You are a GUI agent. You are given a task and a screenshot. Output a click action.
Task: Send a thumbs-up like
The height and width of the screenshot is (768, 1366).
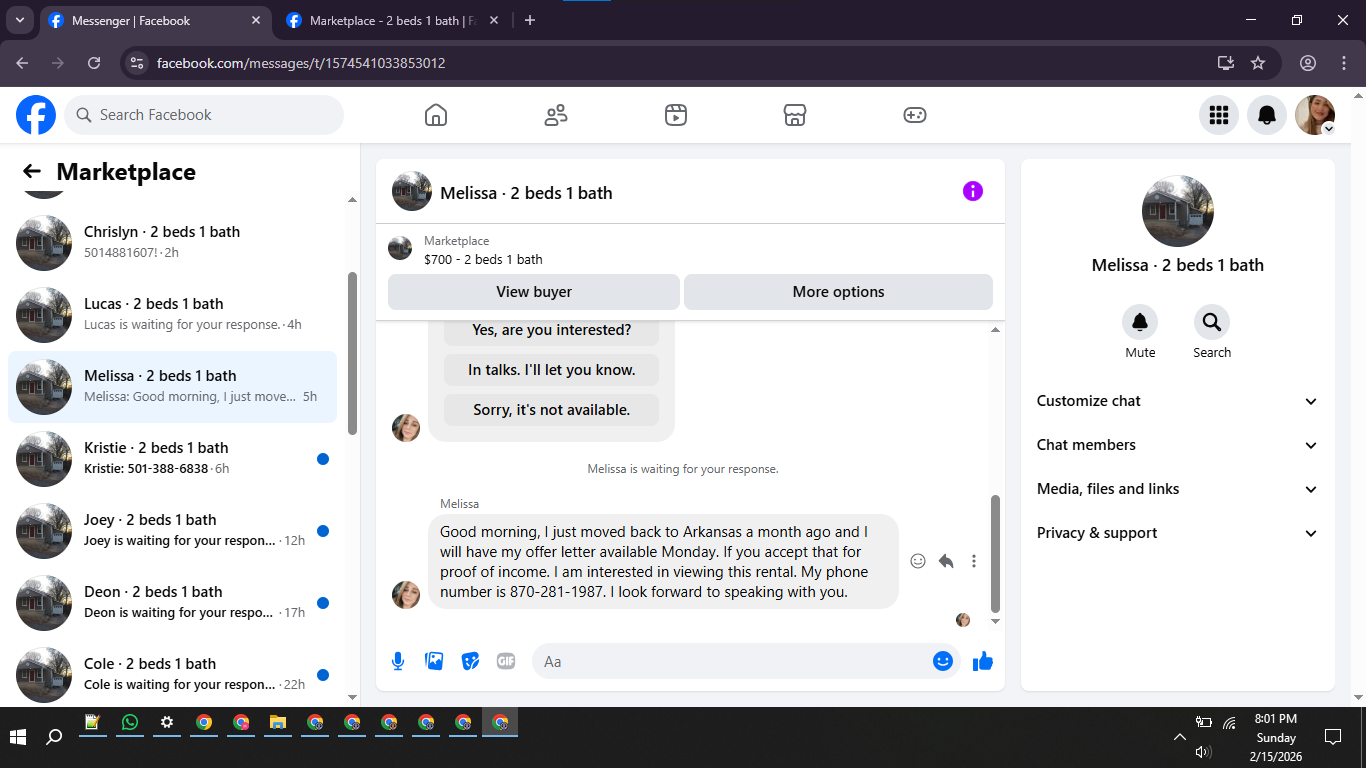983,661
